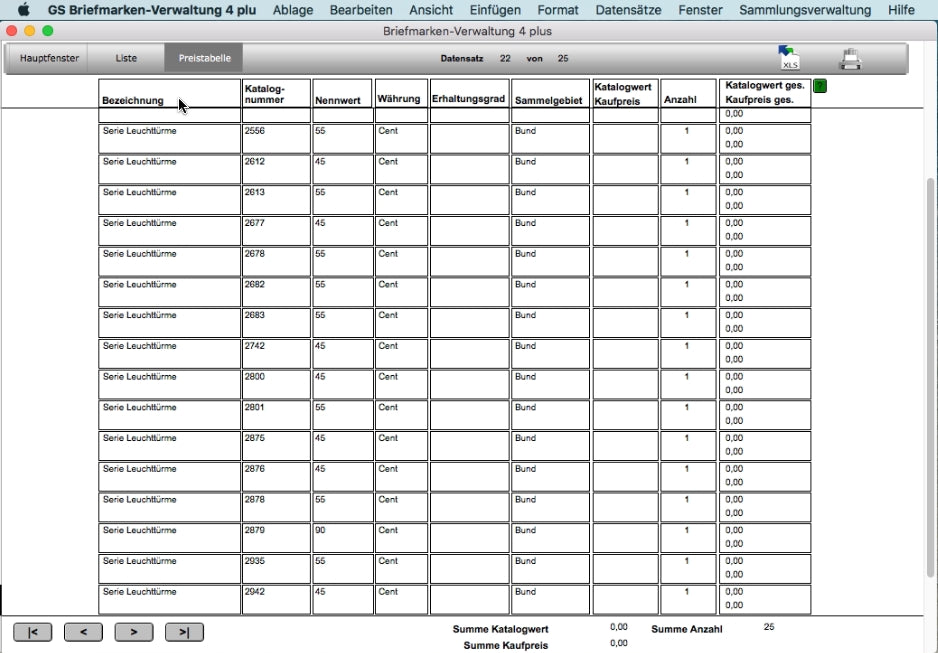Switch to the Liste tab
The height and width of the screenshot is (653, 938).
[126, 59]
